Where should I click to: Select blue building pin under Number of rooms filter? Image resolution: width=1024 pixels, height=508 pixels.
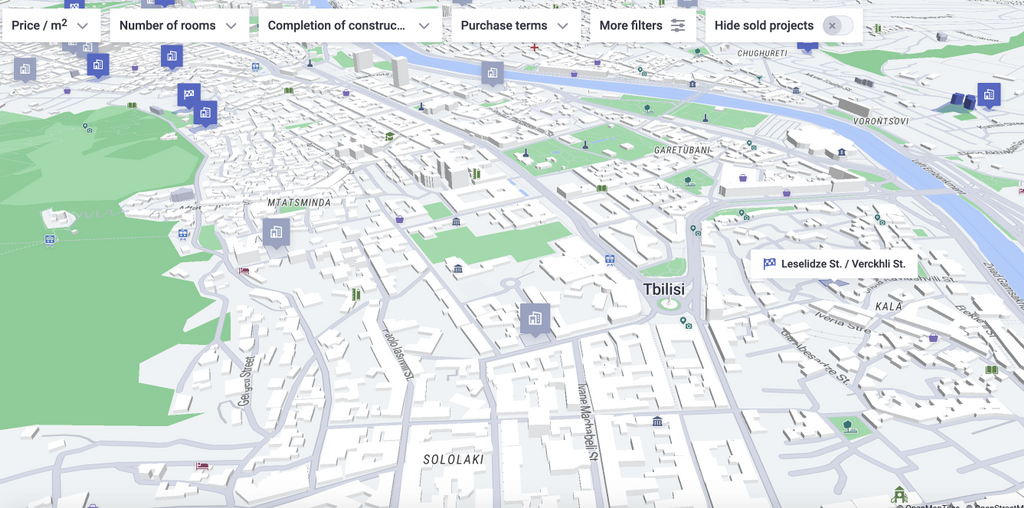point(172,57)
